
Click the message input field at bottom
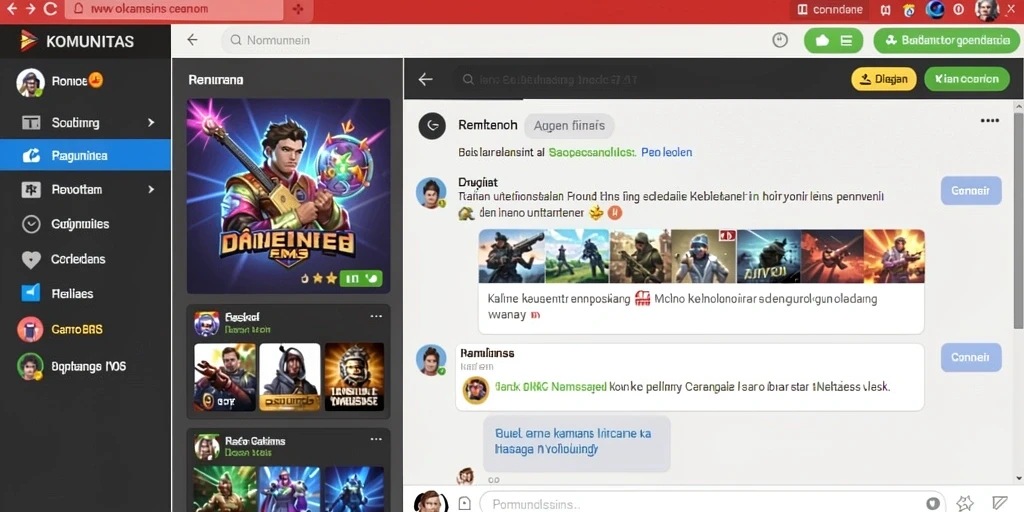(x=712, y=504)
